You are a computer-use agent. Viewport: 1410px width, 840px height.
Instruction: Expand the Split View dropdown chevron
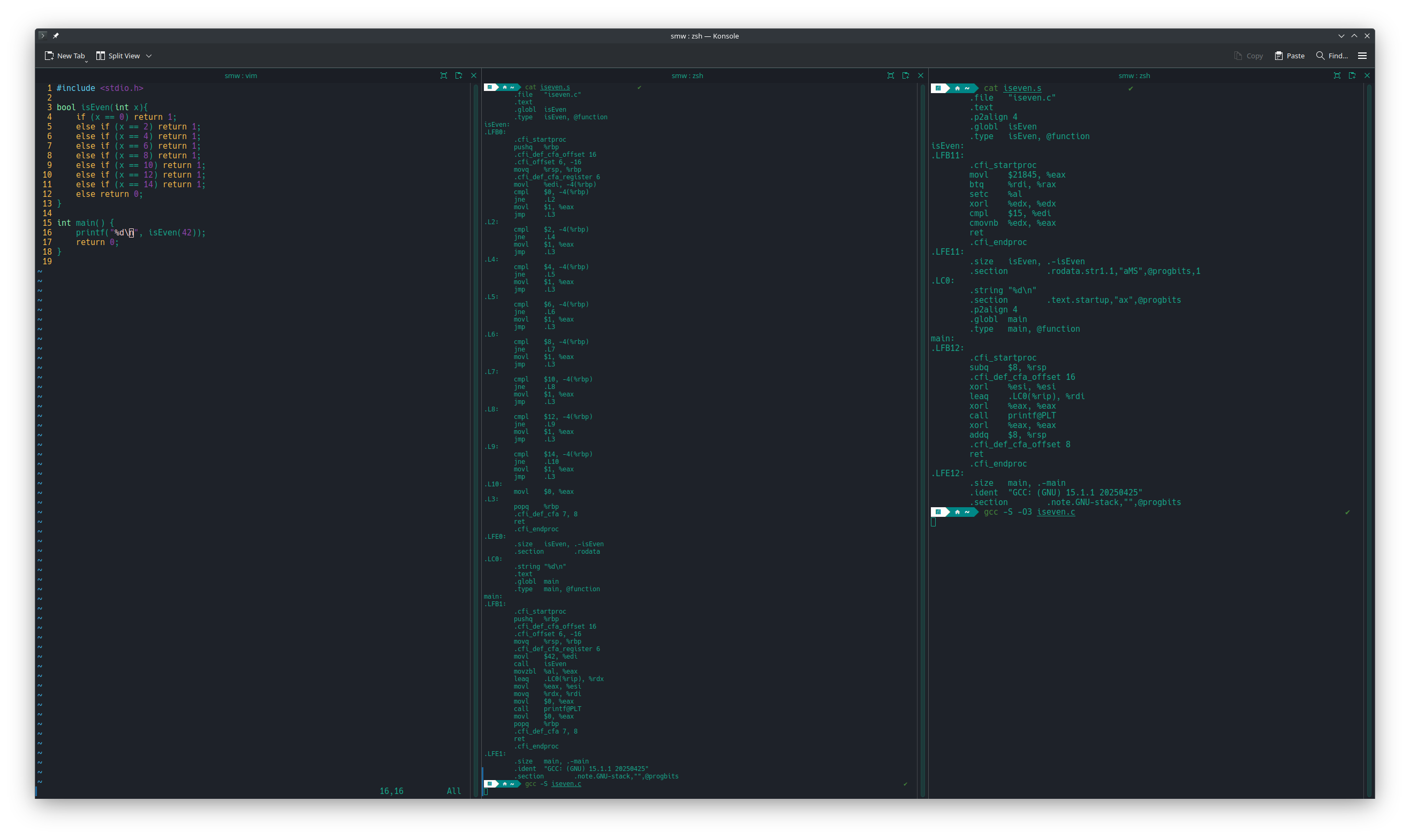[x=149, y=56]
